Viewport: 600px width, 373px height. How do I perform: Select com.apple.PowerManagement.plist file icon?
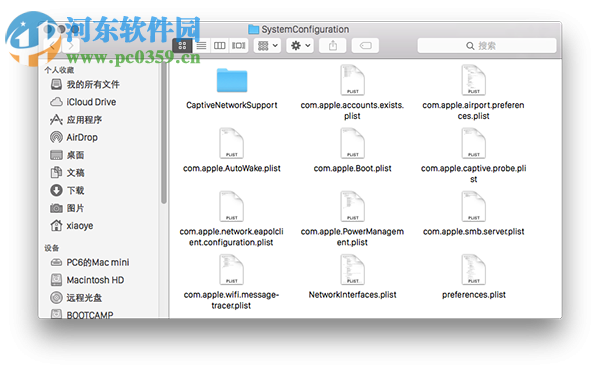(352, 206)
